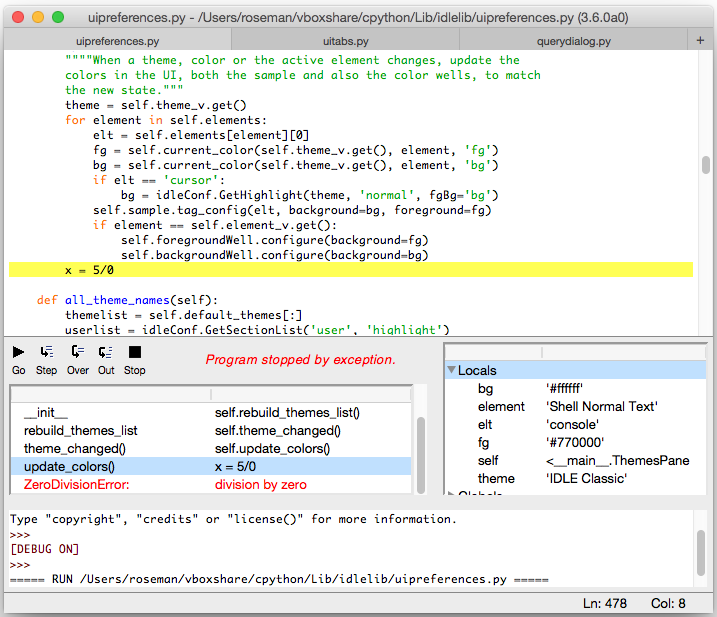717x617 pixels.
Task: Select the bg local variable row
Action: [576, 388]
